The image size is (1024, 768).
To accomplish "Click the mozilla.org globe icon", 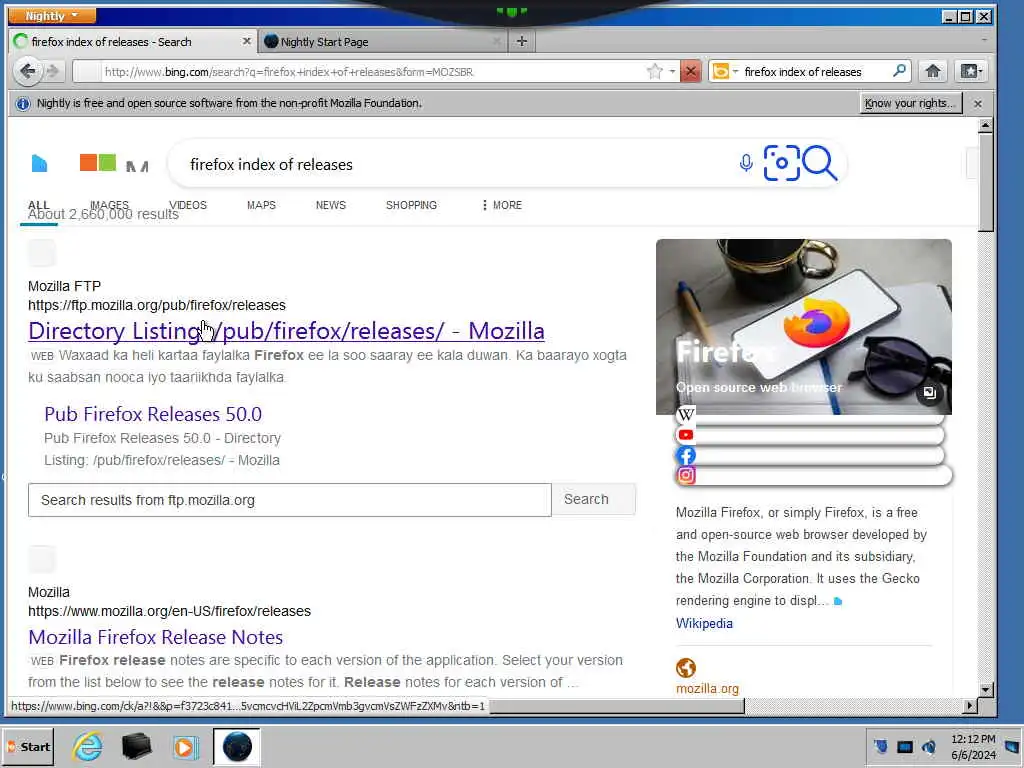I will coord(686,668).
